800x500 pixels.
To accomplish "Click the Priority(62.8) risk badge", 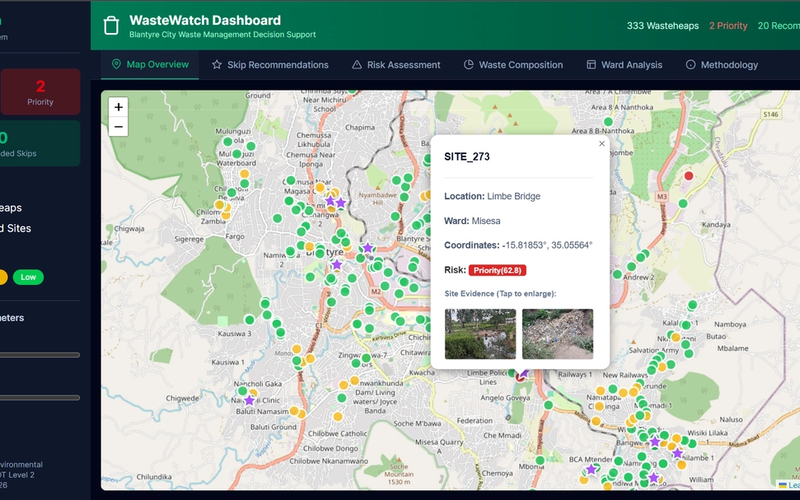I will pos(498,270).
